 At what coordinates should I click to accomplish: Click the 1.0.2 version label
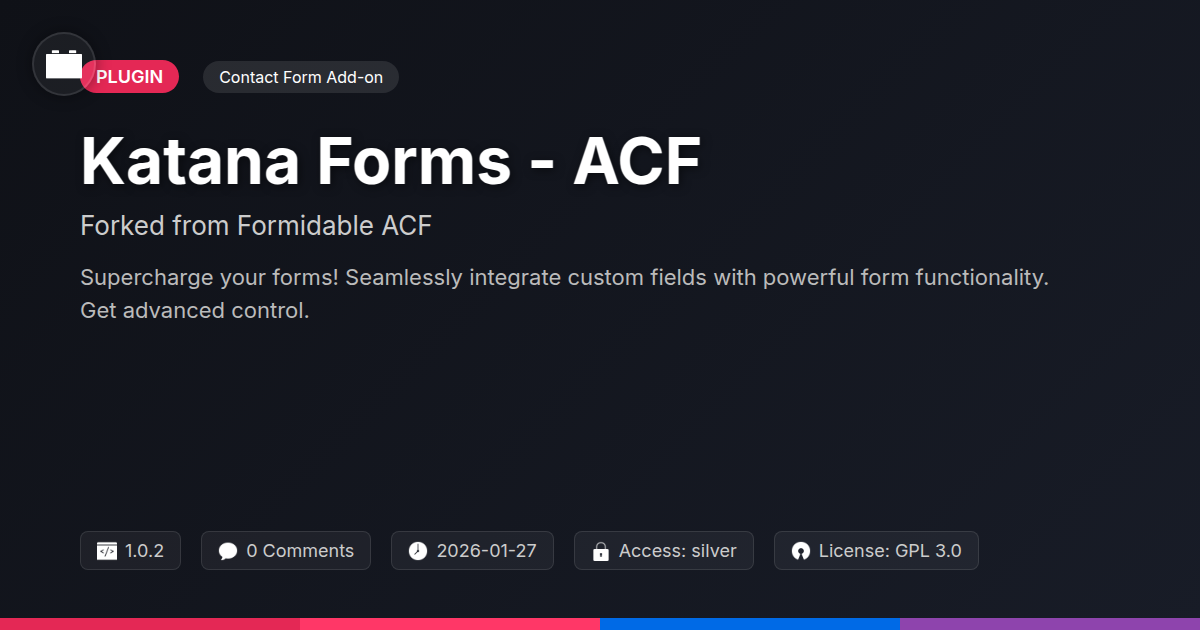coord(144,551)
